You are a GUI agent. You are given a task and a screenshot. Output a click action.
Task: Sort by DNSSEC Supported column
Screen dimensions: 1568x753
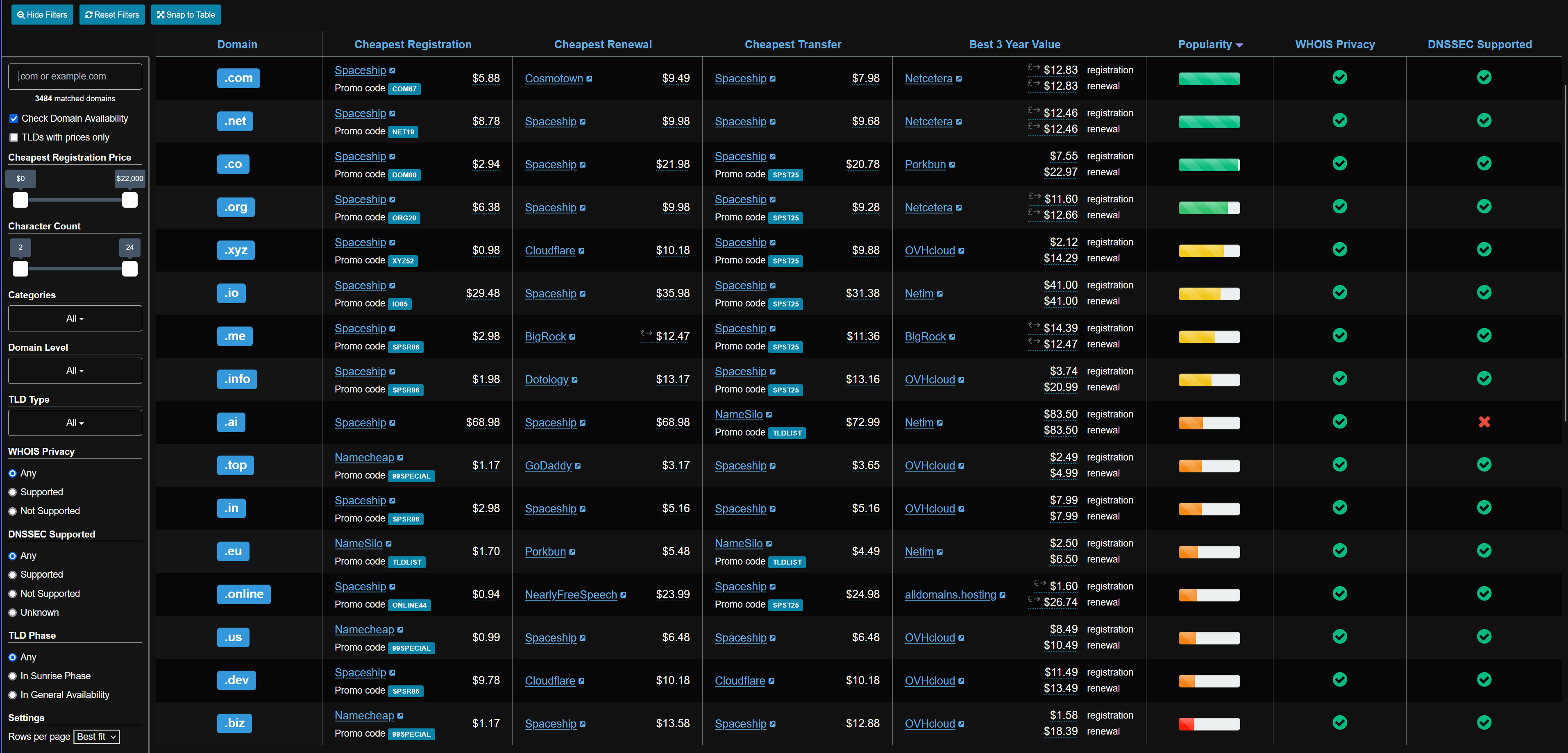click(x=1479, y=44)
